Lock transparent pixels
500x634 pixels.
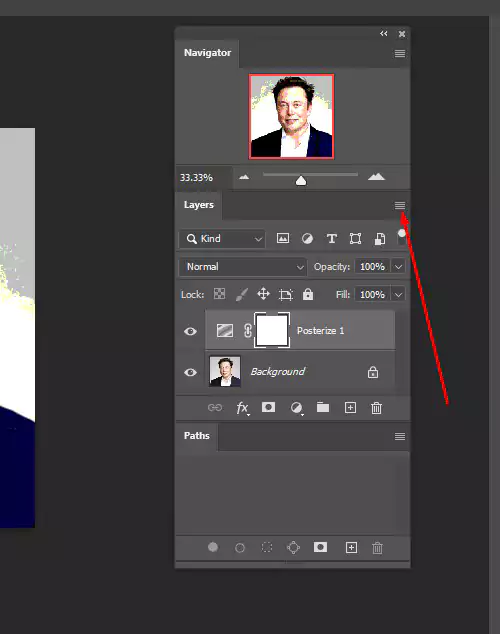point(219,294)
